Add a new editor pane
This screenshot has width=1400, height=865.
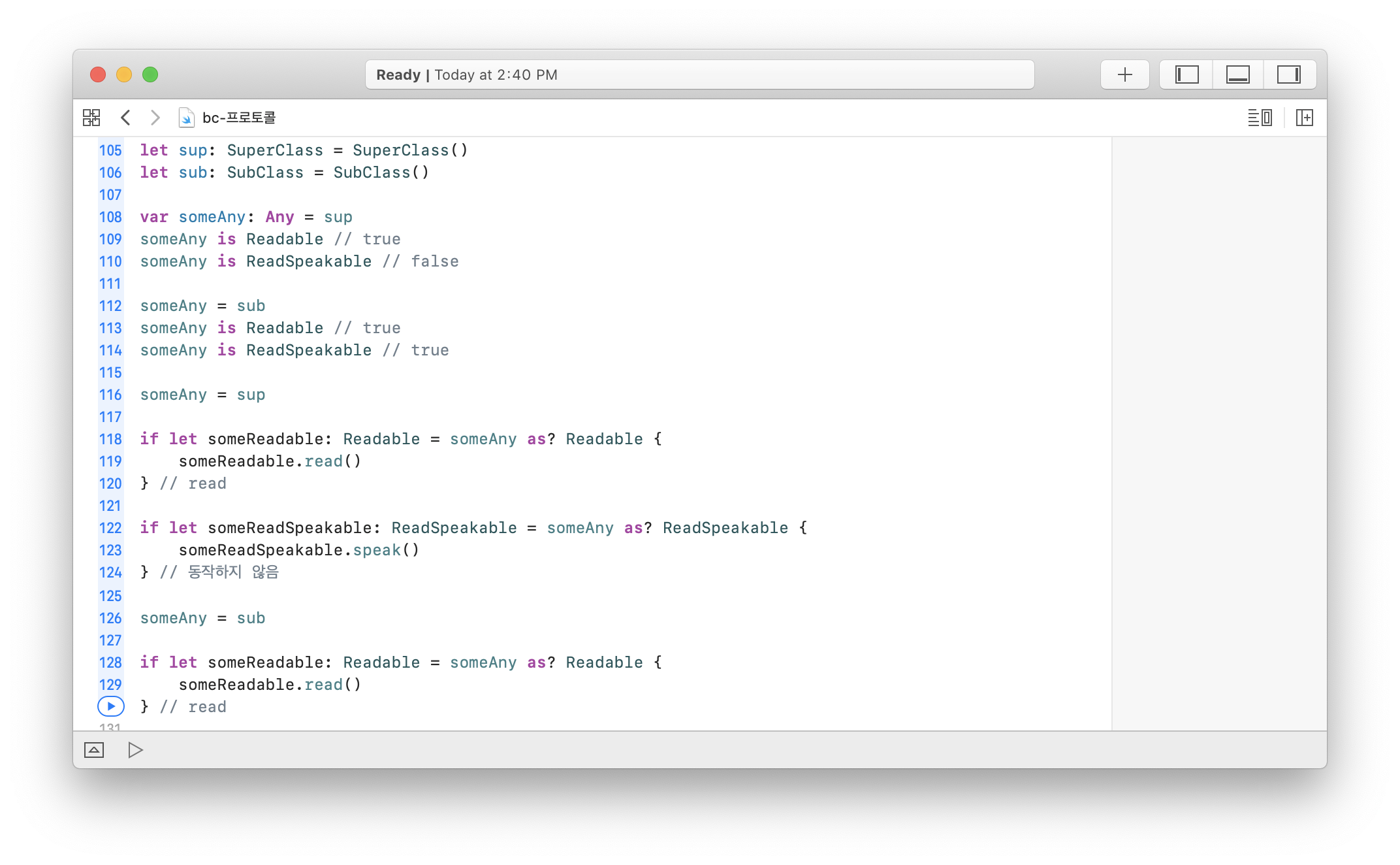click(x=1304, y=118)
